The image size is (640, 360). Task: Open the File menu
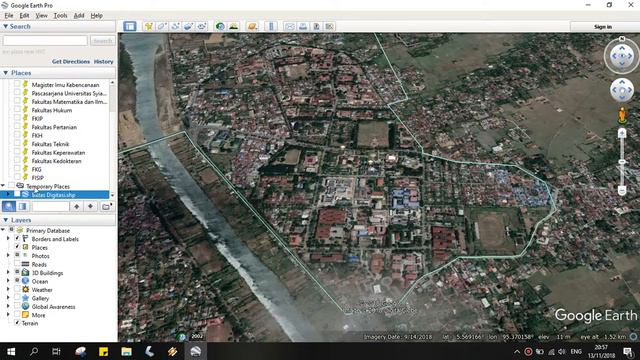tap(9, 16)
